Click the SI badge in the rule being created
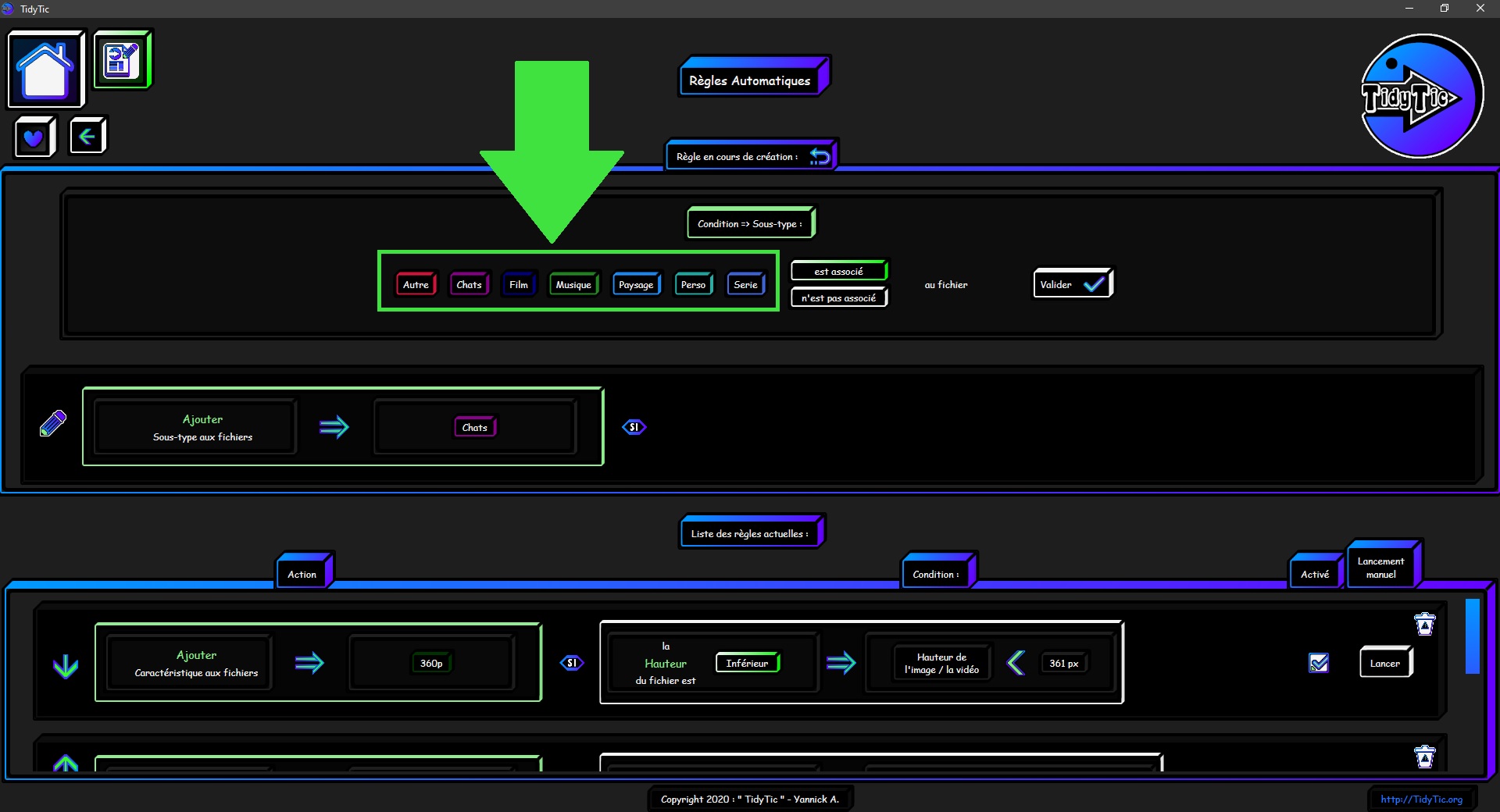The width and height of the screenshot is (1500, 812). tap(634, 427)
